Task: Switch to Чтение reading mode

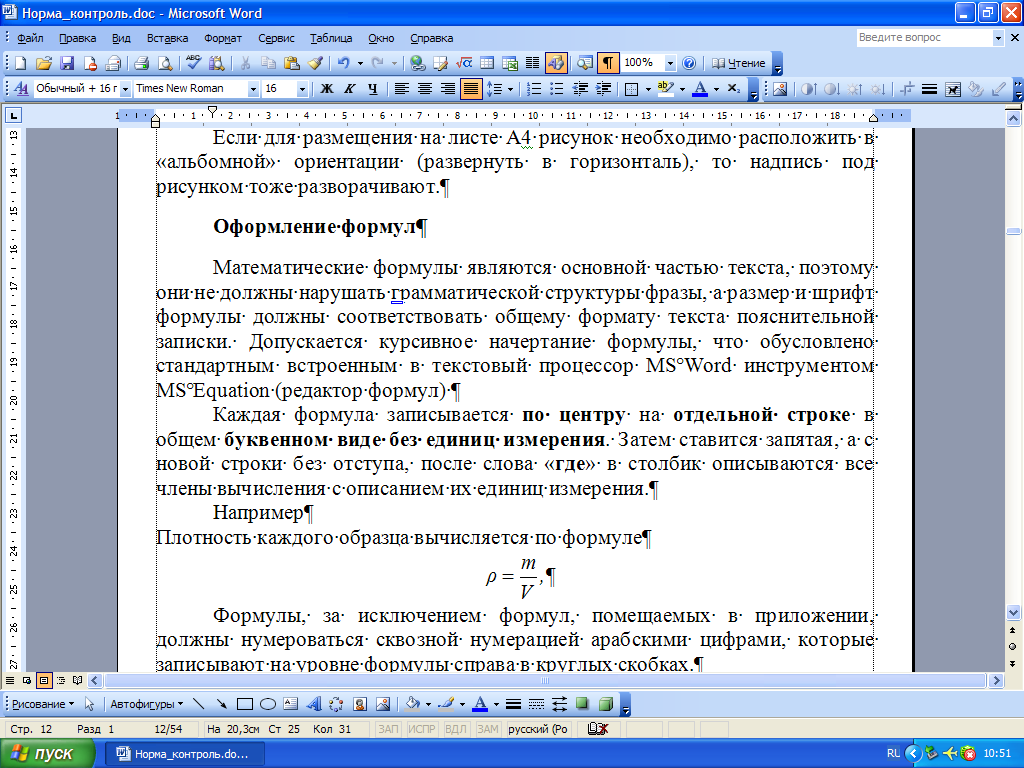Action: tap(738, 63)
